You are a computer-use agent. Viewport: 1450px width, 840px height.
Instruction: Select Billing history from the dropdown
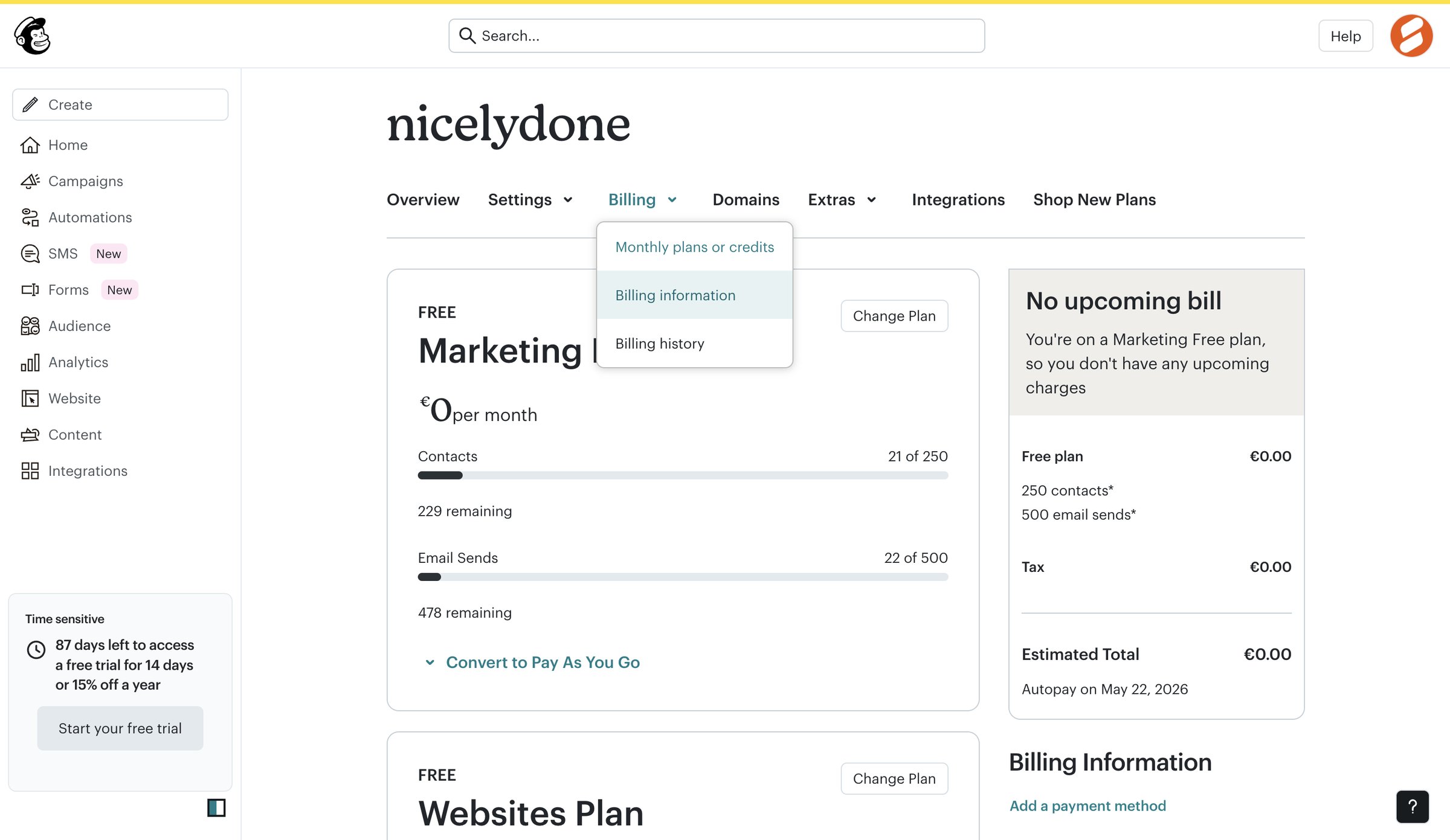[695, 344]
